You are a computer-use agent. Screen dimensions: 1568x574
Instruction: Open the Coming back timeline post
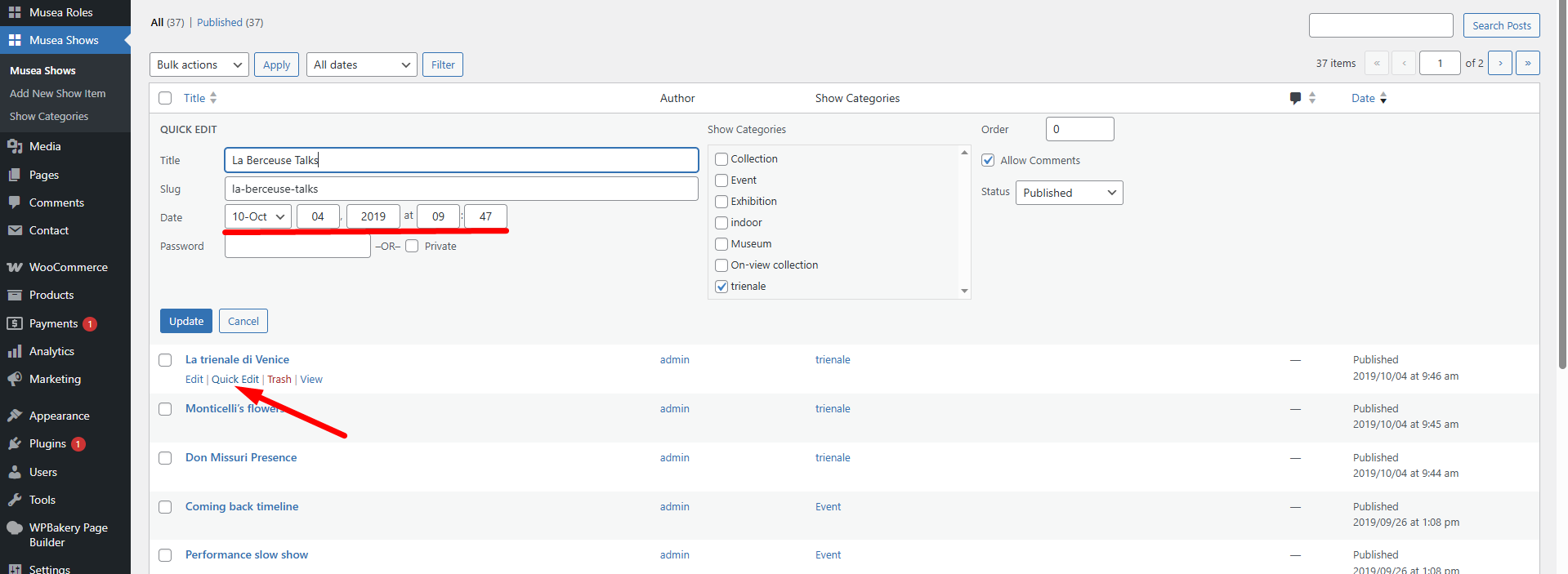(x=242, y=507)
